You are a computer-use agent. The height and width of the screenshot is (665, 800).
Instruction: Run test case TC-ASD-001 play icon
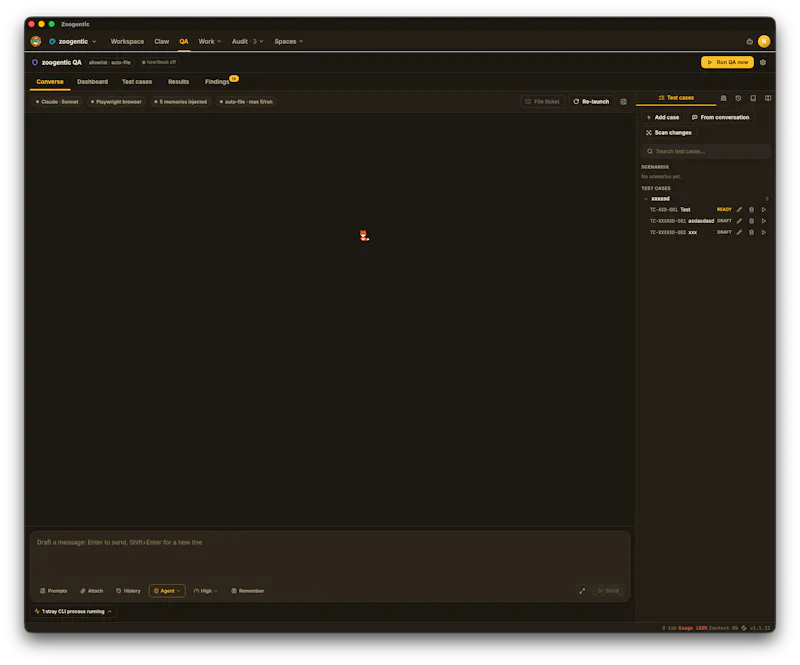(x=764, y=210)
